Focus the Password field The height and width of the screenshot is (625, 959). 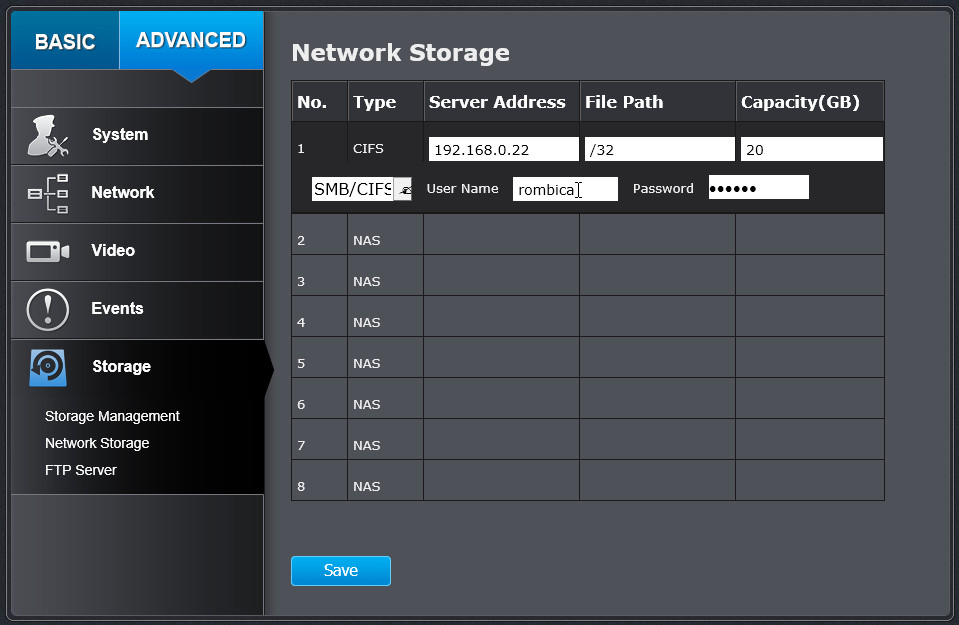tap(758, 188)
